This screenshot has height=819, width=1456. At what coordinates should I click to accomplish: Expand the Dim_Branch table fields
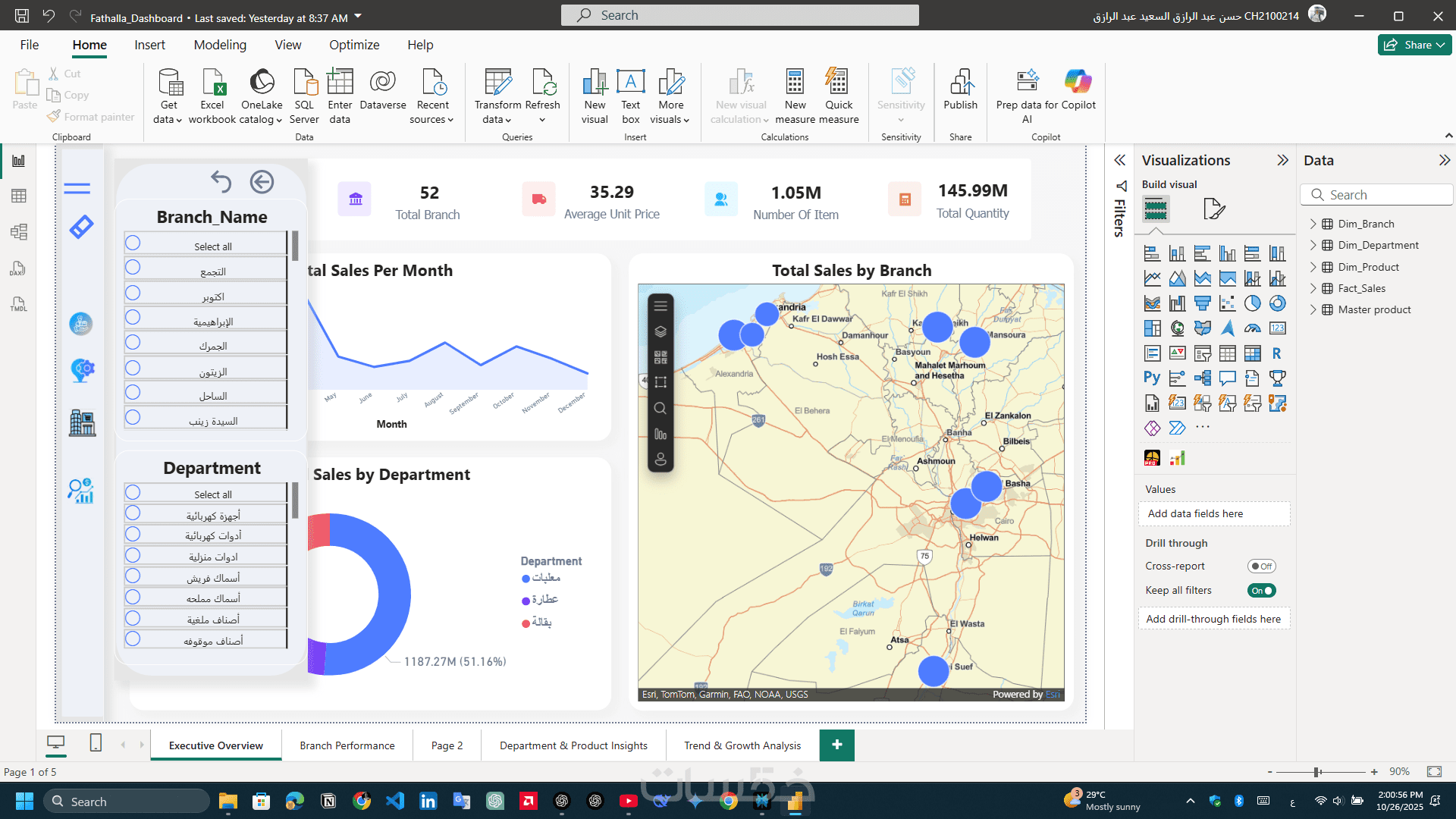coord(1313,224)
